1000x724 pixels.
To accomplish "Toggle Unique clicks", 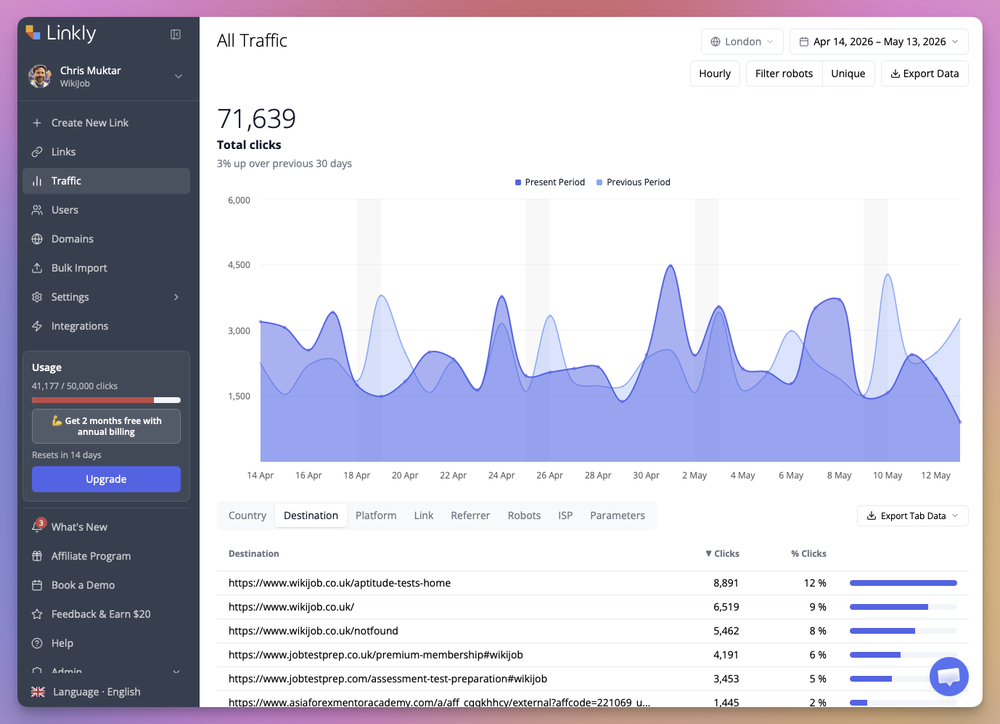I will (848, 73).
